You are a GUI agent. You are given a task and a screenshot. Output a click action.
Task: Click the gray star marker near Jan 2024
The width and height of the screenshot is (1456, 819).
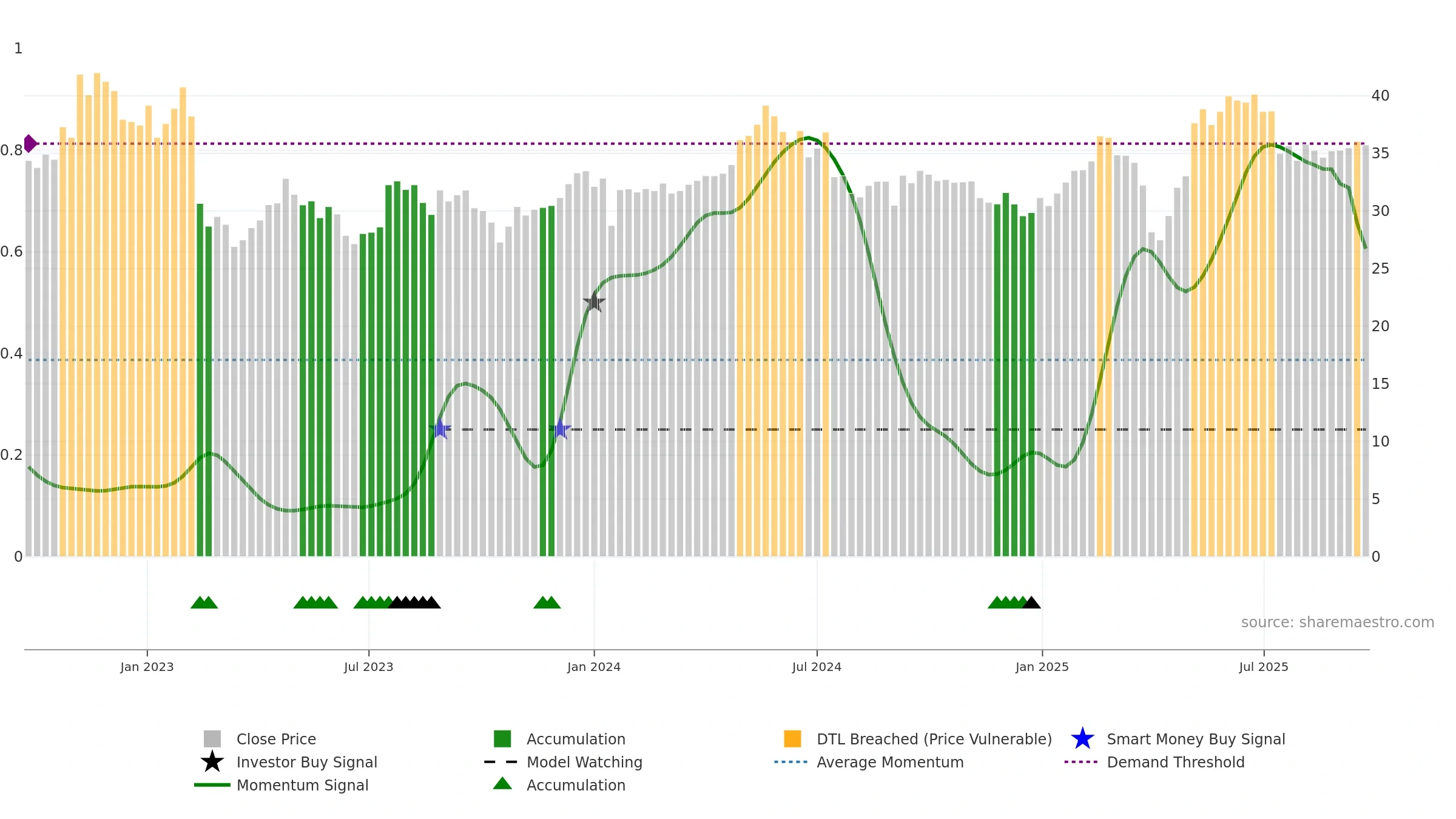pos(594,302)
